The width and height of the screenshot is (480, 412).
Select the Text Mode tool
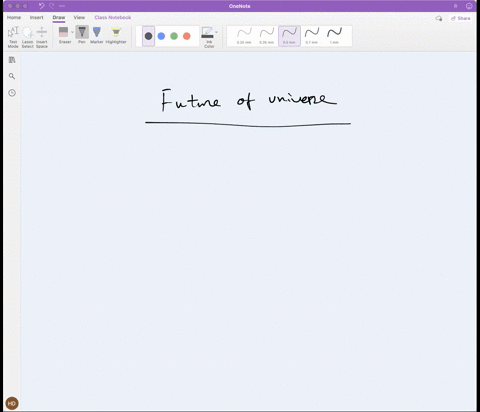[13, 37]
